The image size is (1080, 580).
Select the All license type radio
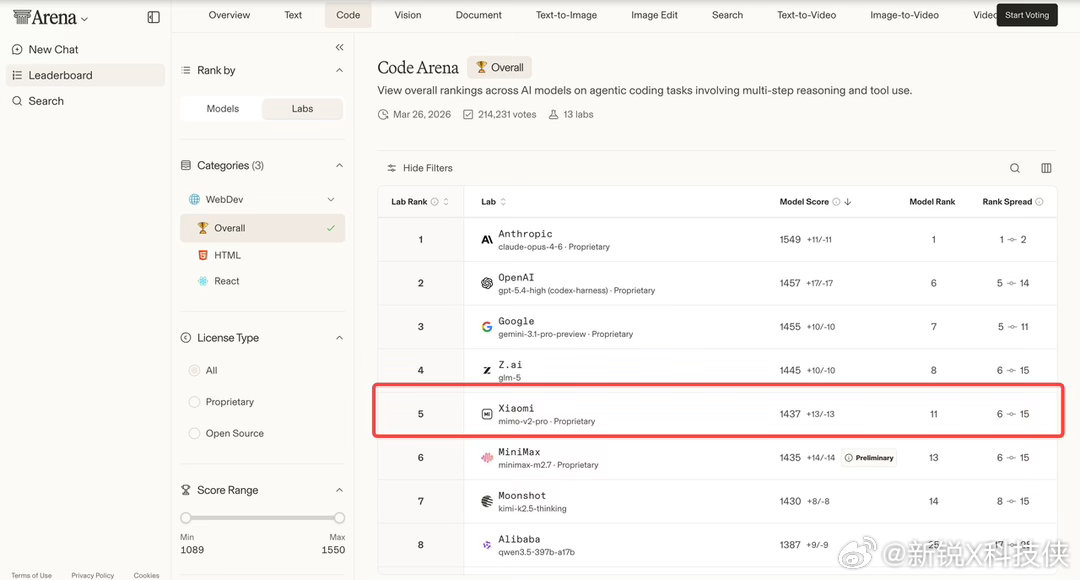click(x=194, y=370)
